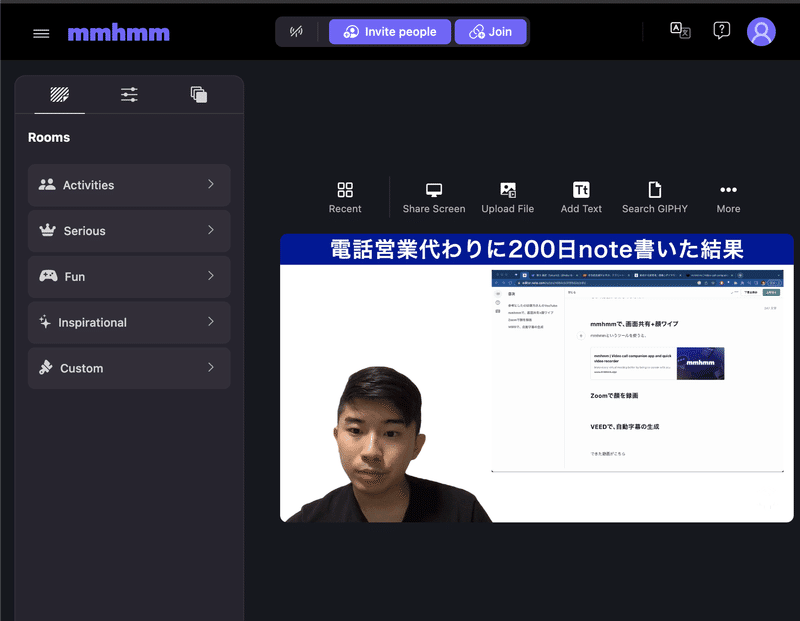Expand the Fun rooms category
This screenshot has width=800, height=621.
pos(128,276)
